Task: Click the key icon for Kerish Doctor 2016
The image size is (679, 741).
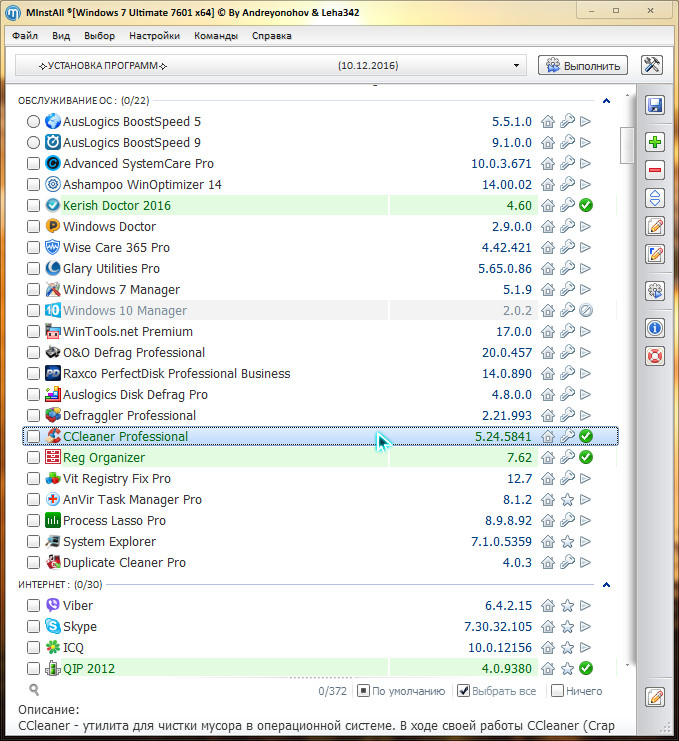Action: (567, 205)
